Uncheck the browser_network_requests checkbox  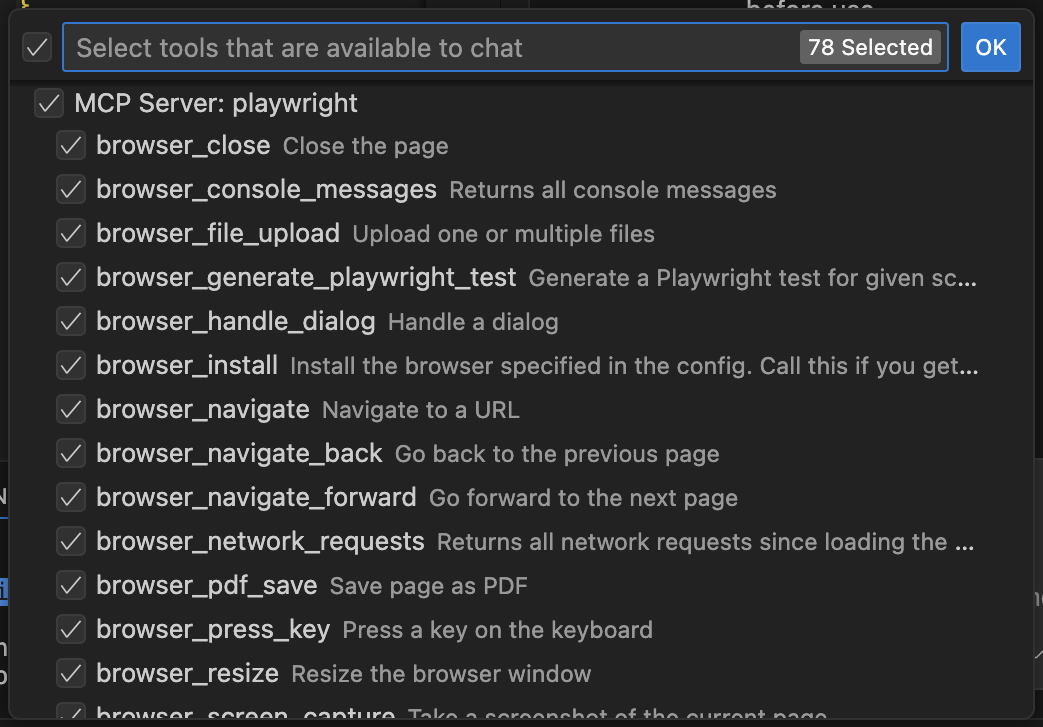71,541
